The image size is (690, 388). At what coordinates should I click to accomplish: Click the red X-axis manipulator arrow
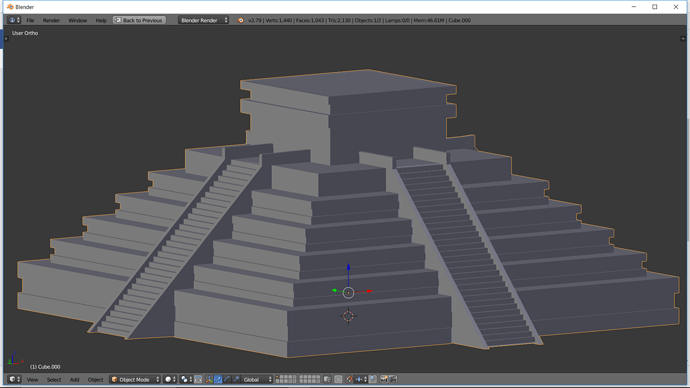(369, 291)
